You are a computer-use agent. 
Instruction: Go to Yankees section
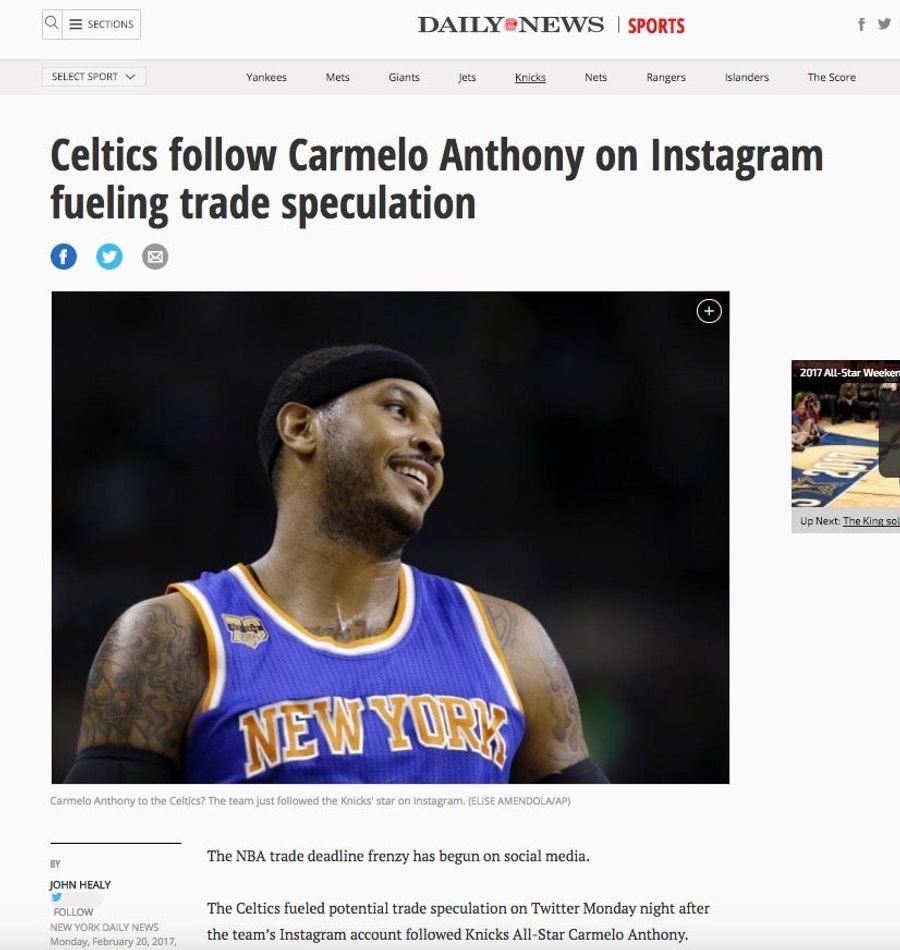[x=266, y=77]
